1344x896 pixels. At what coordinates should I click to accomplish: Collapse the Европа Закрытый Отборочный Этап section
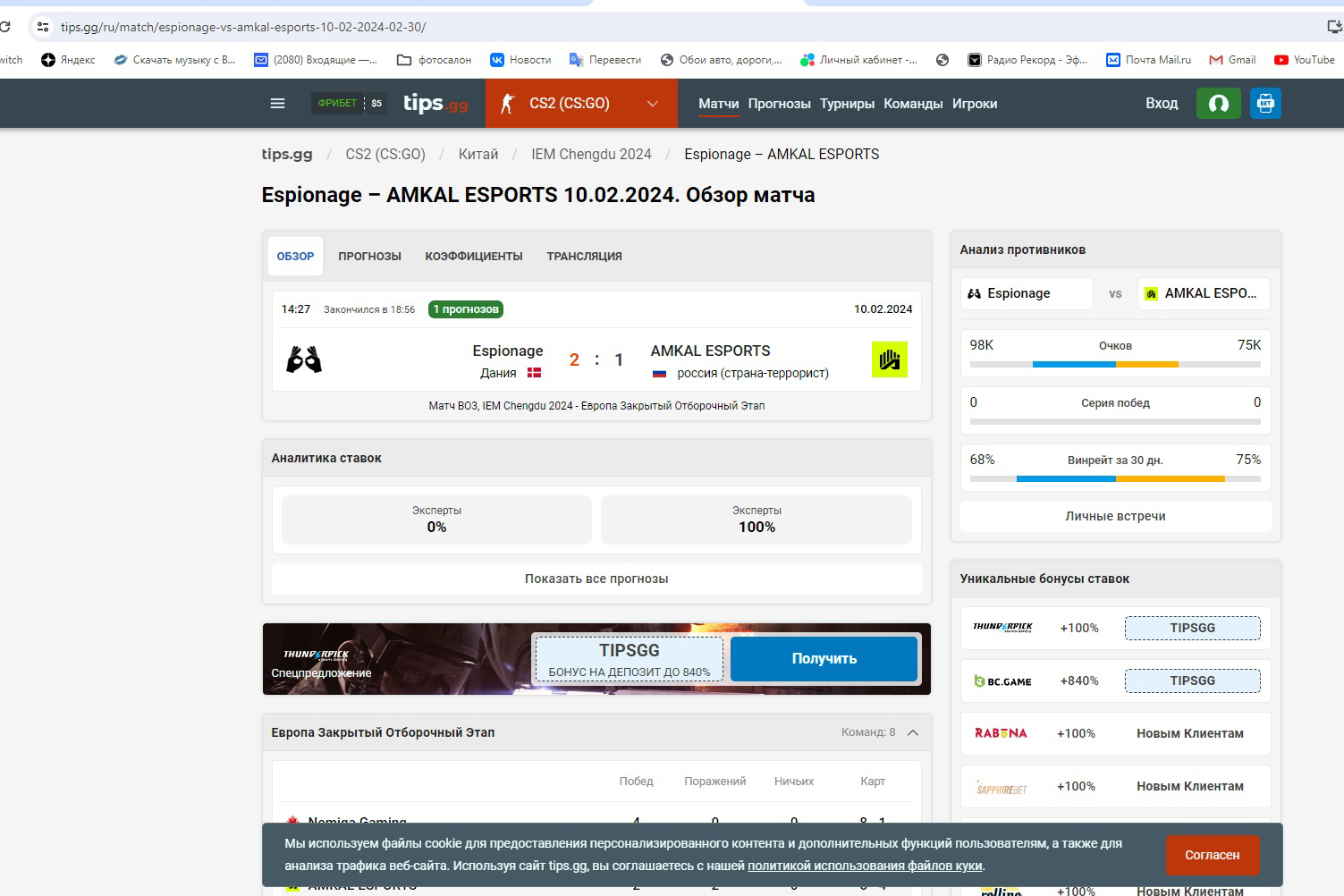(913, 732)
